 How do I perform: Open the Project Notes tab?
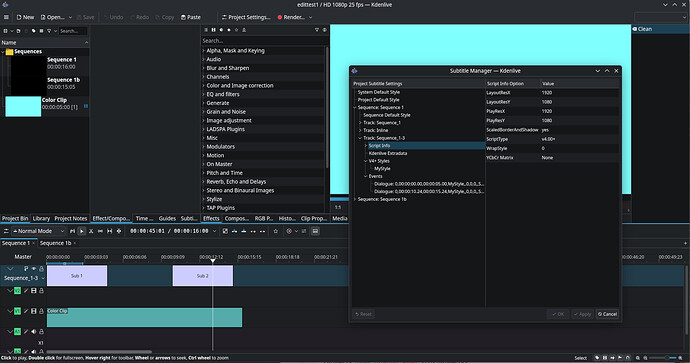(70, 218)
